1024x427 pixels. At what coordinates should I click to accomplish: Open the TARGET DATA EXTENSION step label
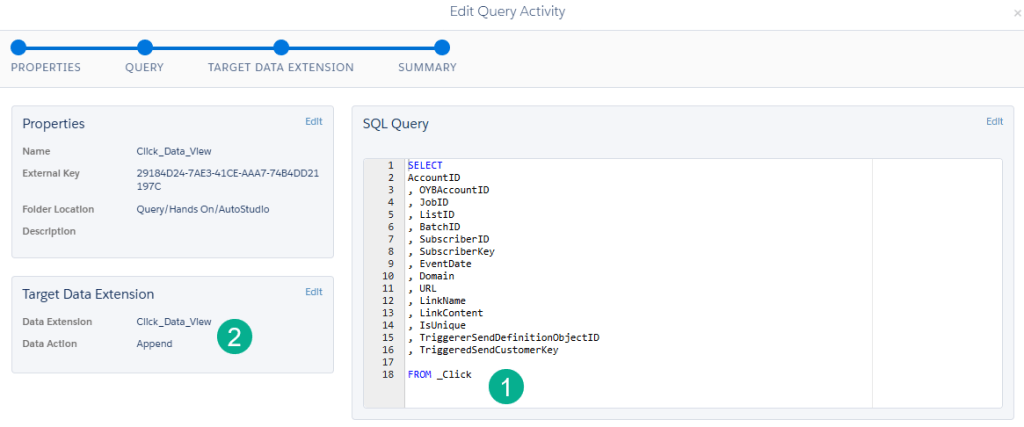coord(281,68)
